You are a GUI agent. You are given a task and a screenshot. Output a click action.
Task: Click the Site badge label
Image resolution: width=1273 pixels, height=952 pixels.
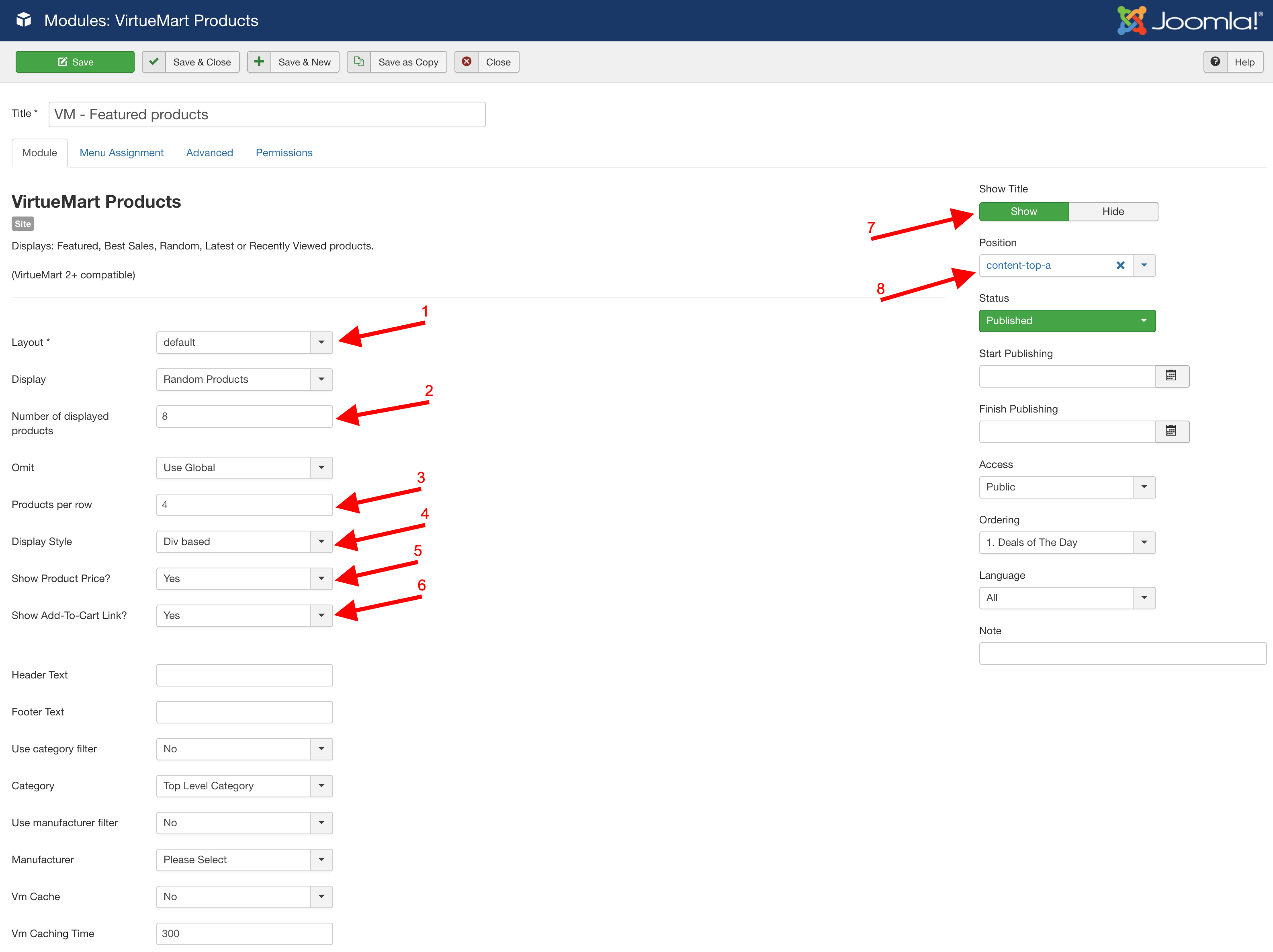pos(23,224)
